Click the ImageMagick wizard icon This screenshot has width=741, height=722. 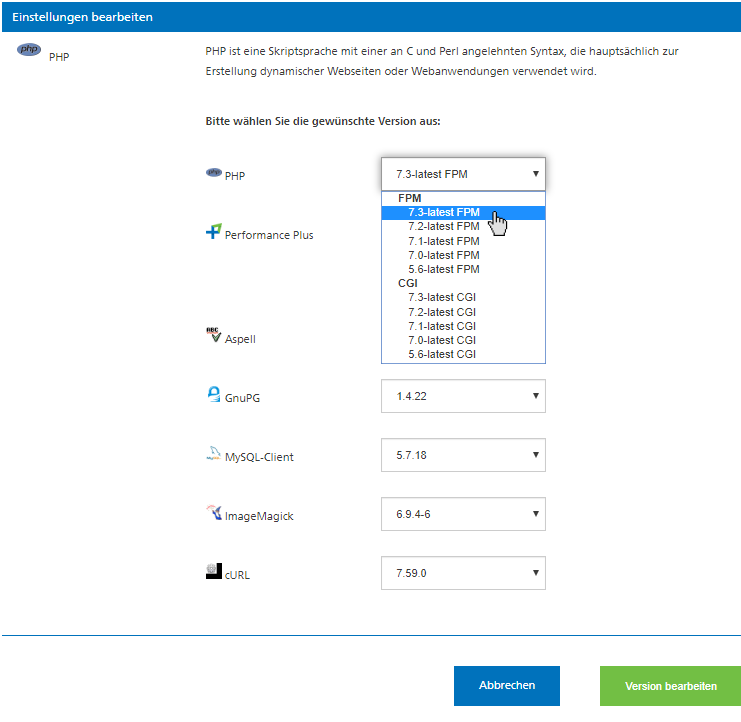[x=213, y=513]
